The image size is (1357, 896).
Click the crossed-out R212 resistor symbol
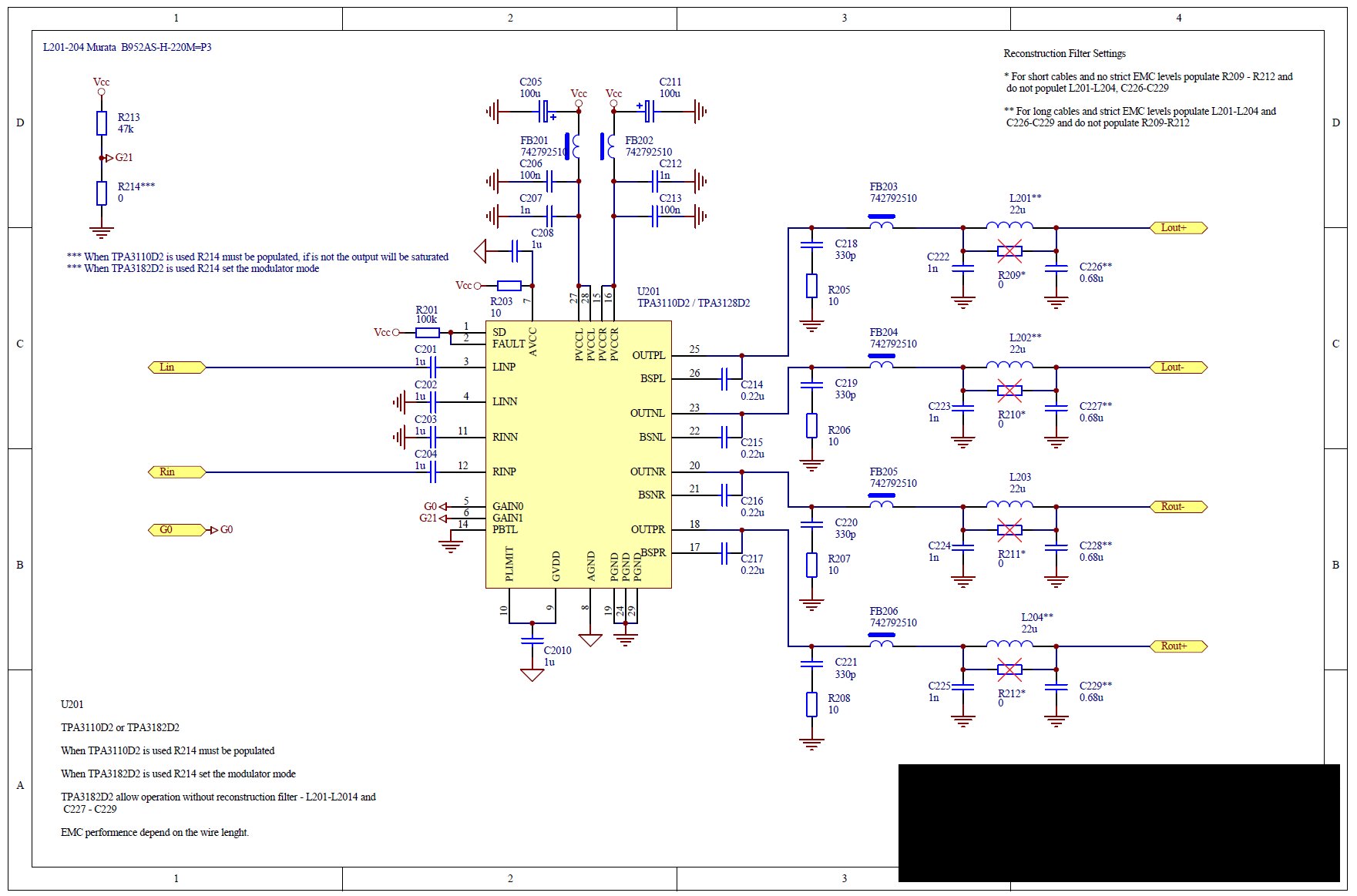tap(1009, 670)
